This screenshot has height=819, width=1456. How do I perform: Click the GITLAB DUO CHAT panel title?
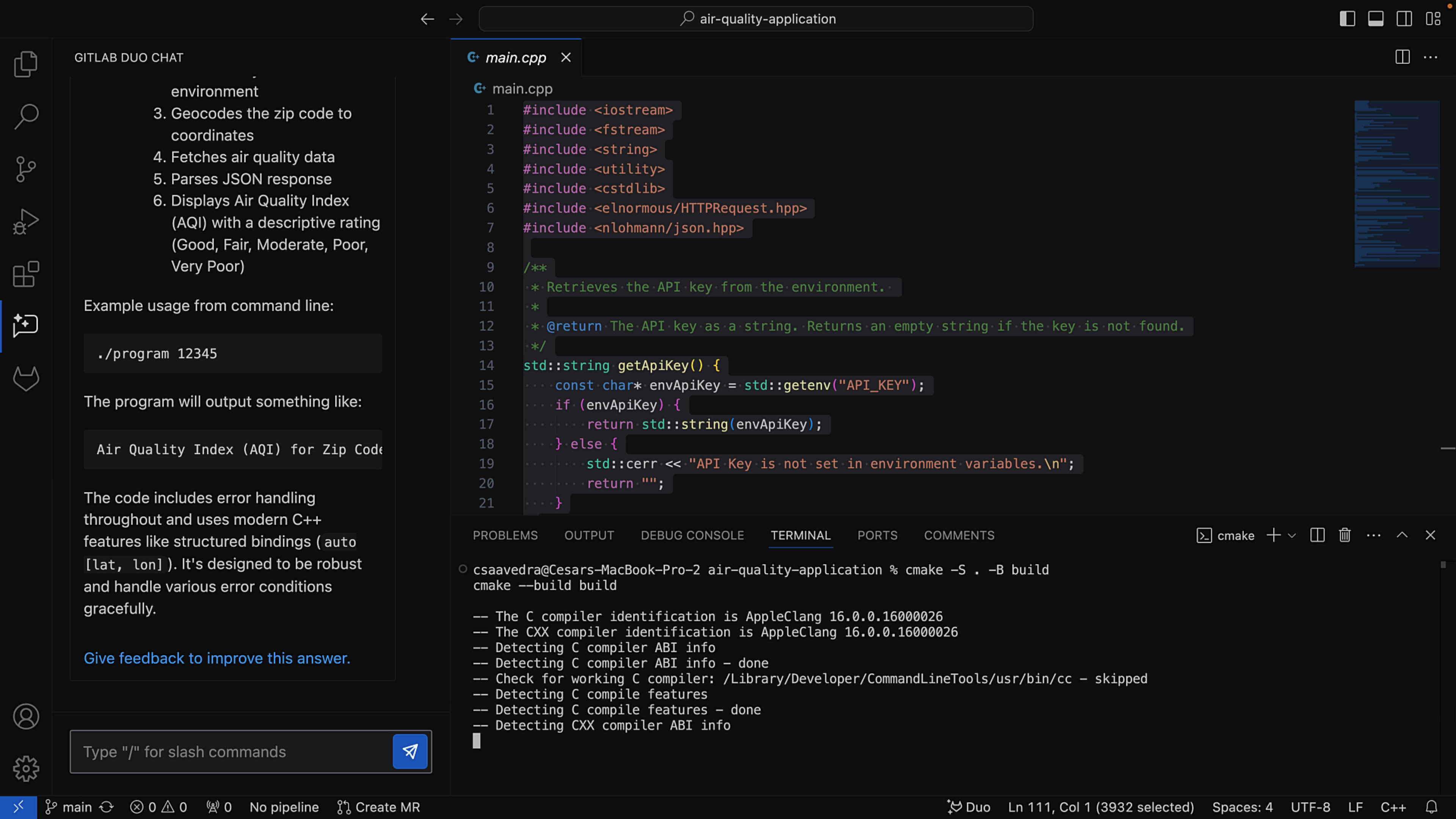[129, 57]
